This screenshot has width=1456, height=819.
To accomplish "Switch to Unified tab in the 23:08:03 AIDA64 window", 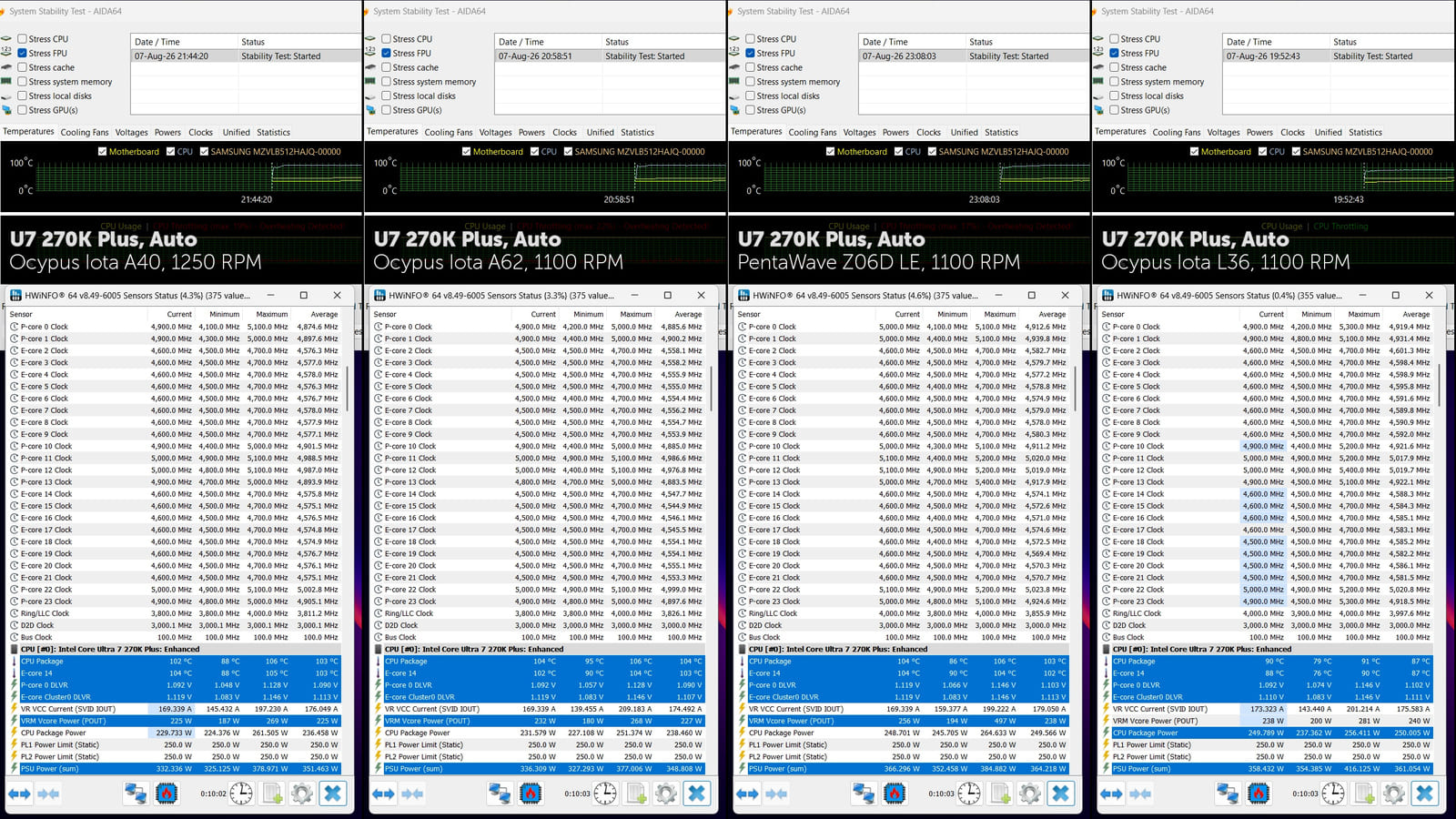I will (x=964, y=132).
